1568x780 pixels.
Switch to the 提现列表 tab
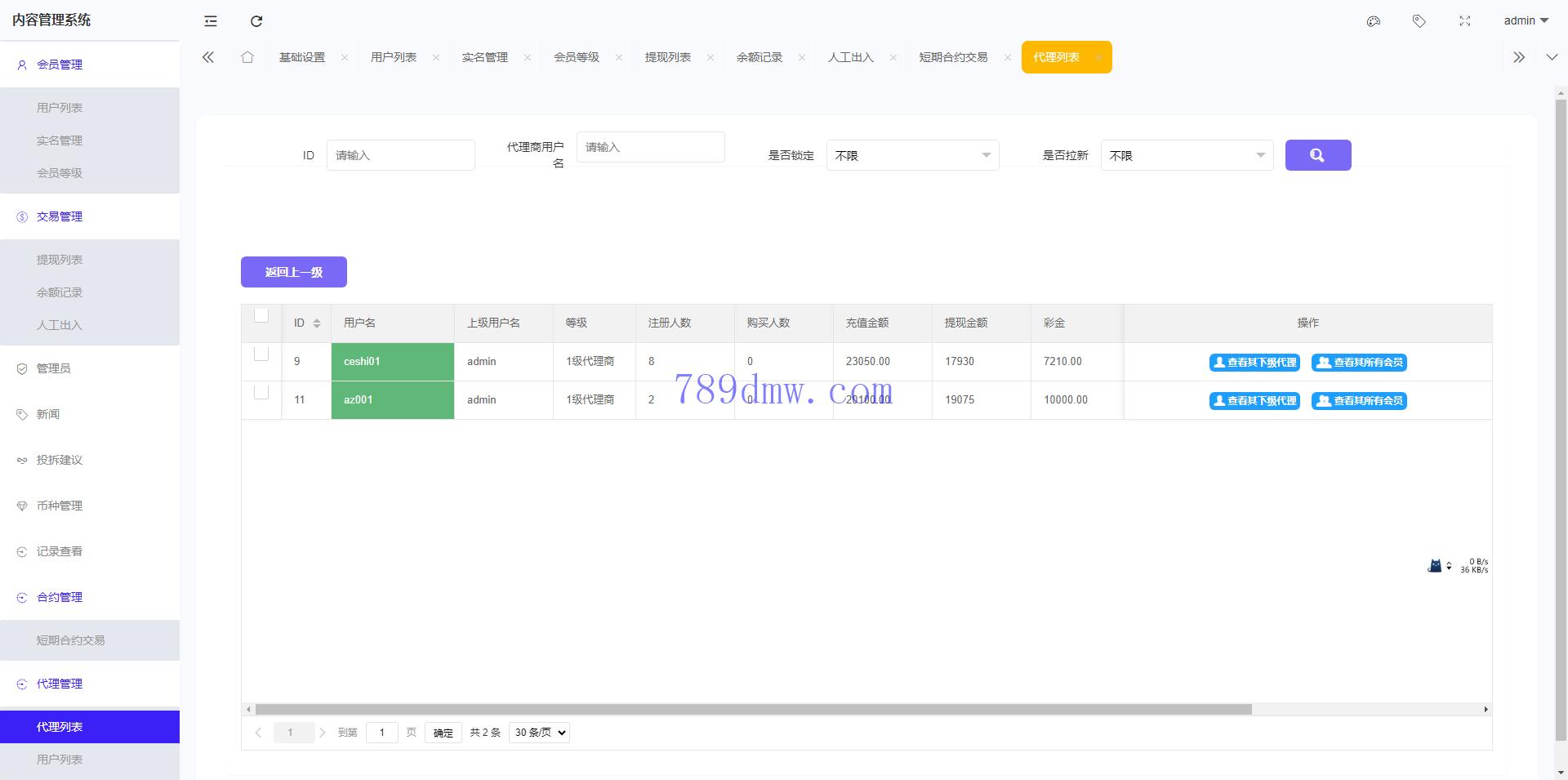pyautogui.click(x=667, y=57)
